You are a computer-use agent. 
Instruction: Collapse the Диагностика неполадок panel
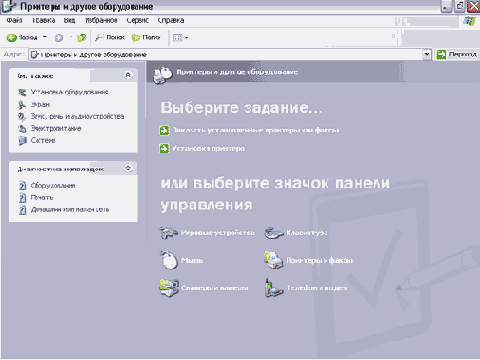(128, 168)
